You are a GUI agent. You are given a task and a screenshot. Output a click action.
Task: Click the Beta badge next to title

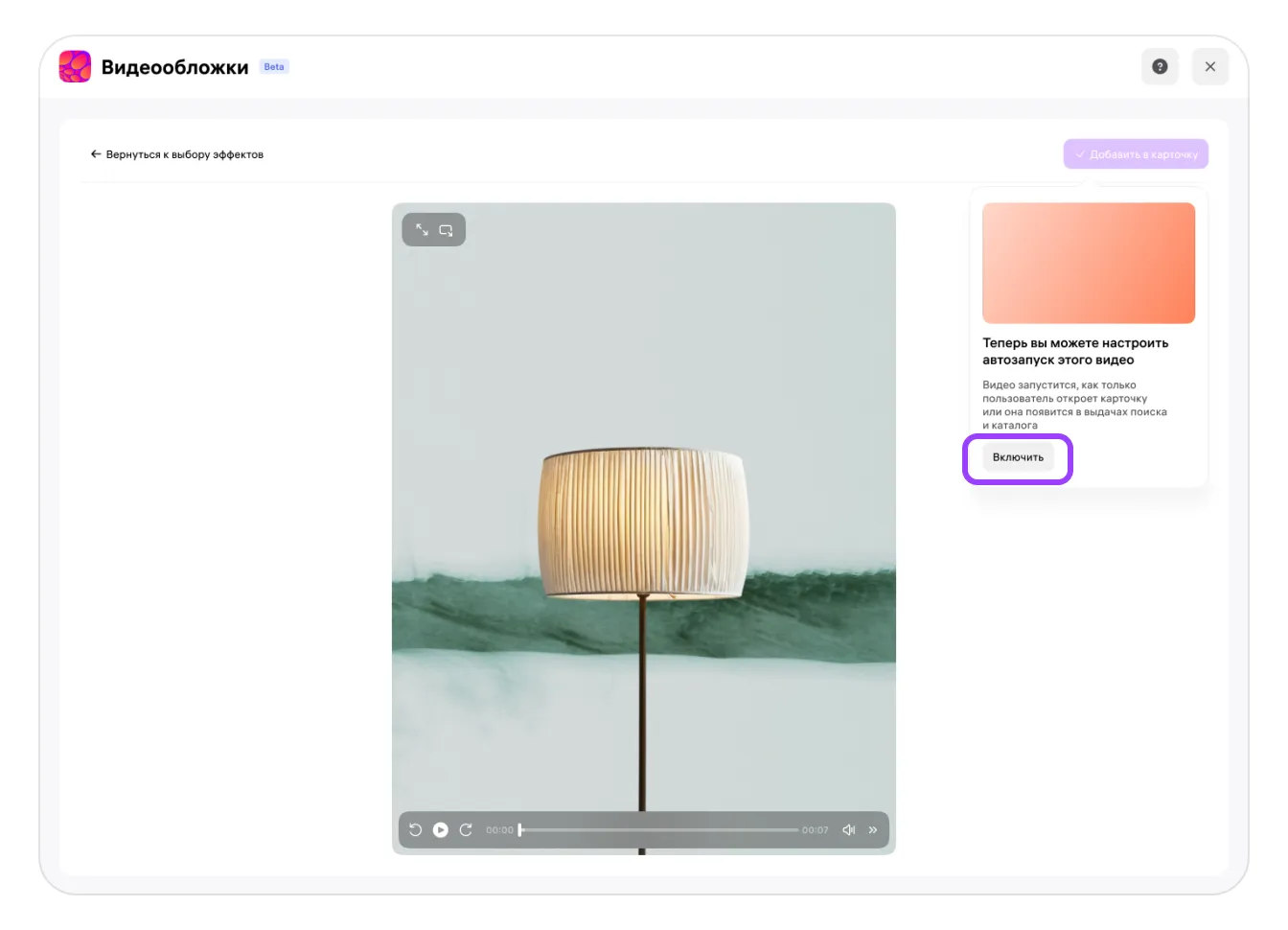tap(274, 67)
